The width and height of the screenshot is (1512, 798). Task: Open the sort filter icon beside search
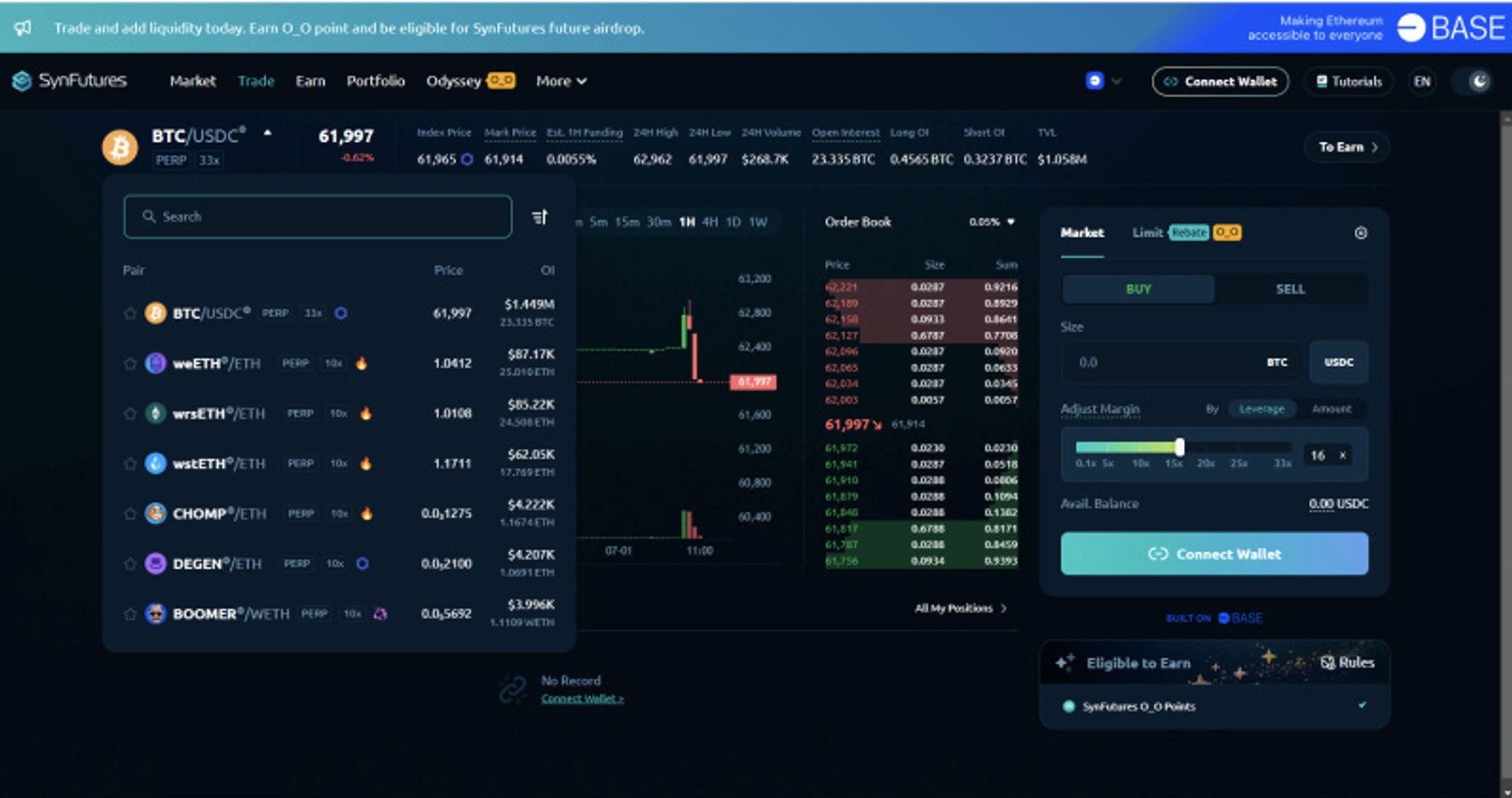540,217
